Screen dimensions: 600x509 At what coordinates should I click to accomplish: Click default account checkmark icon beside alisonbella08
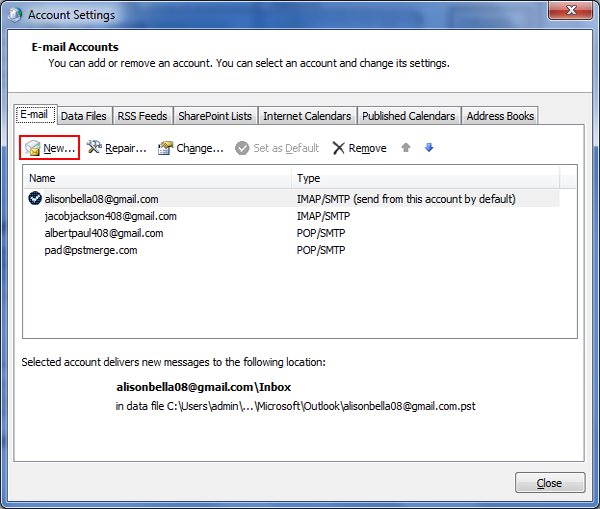click(x=35, y=199)
